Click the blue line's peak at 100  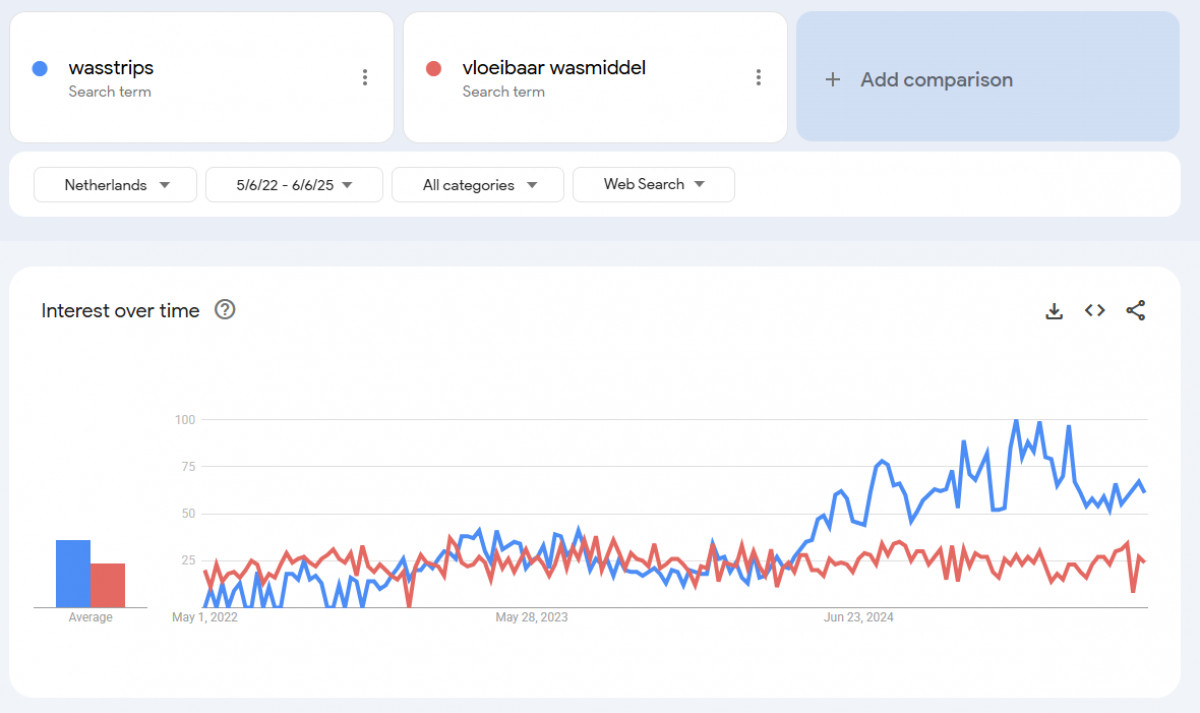[1017, 421]
